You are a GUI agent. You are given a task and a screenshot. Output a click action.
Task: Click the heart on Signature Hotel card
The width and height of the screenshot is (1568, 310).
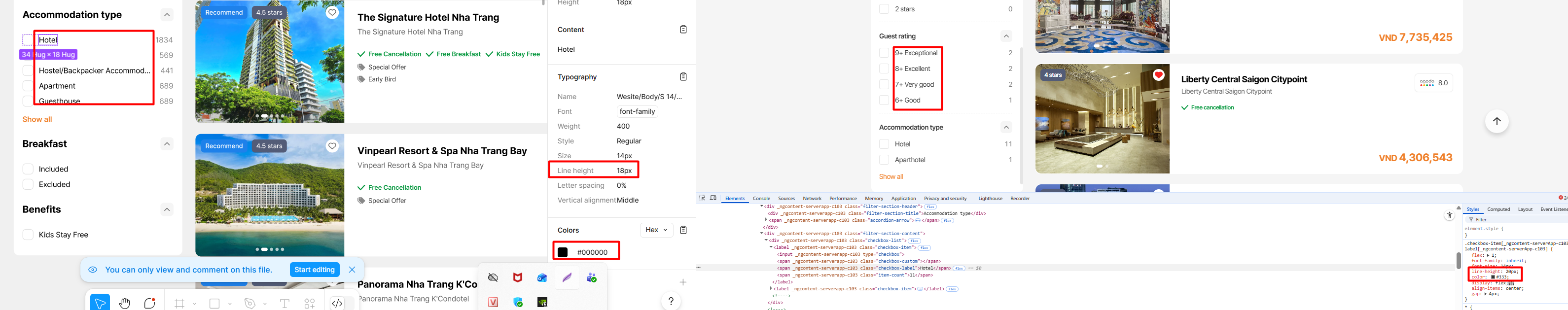[332, 13]
